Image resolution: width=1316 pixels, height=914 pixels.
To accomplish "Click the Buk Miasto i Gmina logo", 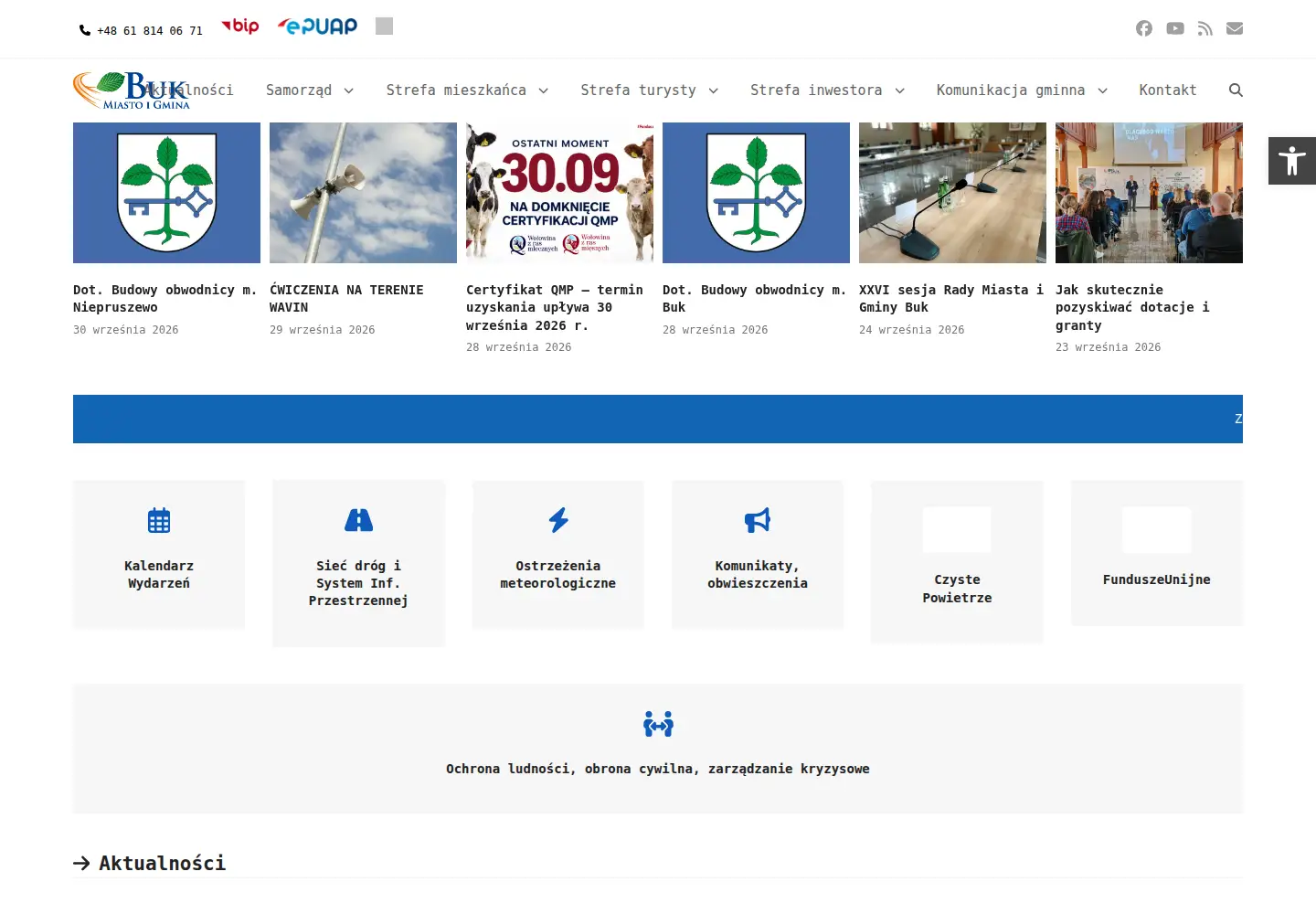I will (x=132, y=90).
